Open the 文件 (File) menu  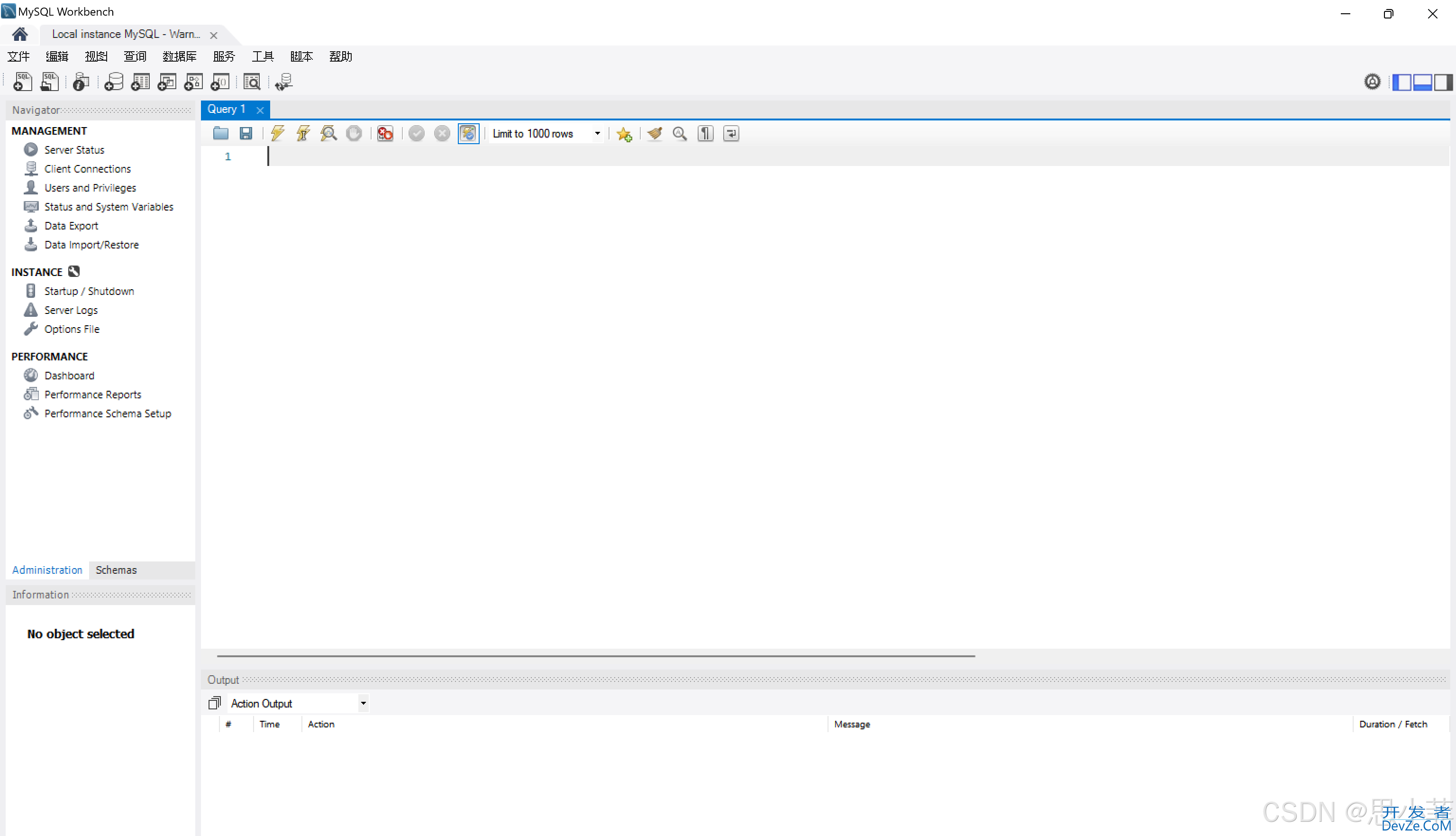point(18,56)
